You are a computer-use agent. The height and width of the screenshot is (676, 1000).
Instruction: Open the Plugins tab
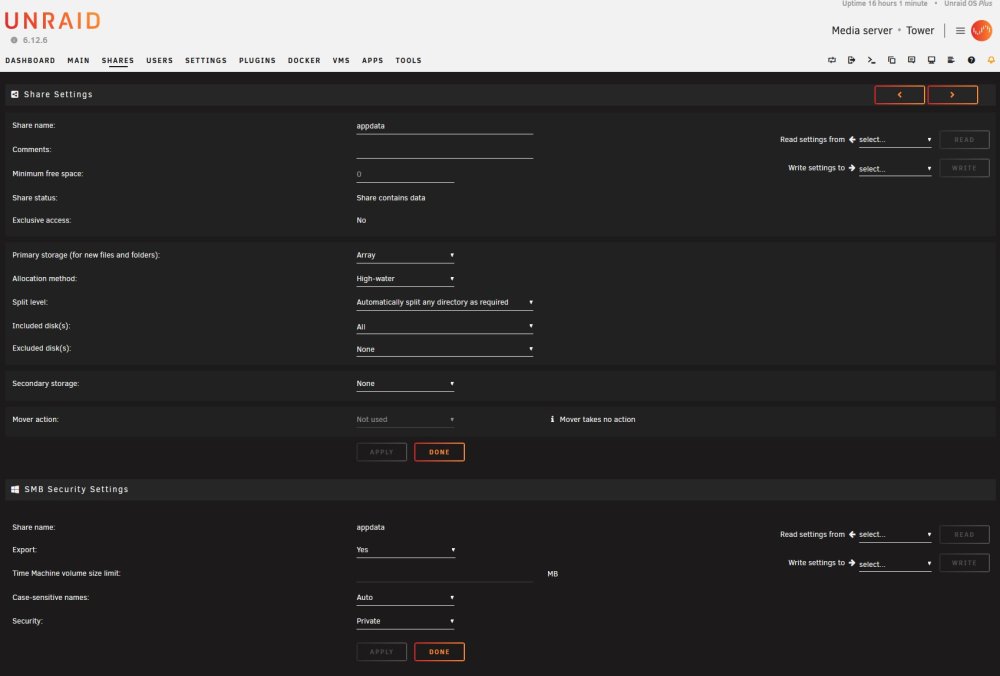[x=257, y=61]
